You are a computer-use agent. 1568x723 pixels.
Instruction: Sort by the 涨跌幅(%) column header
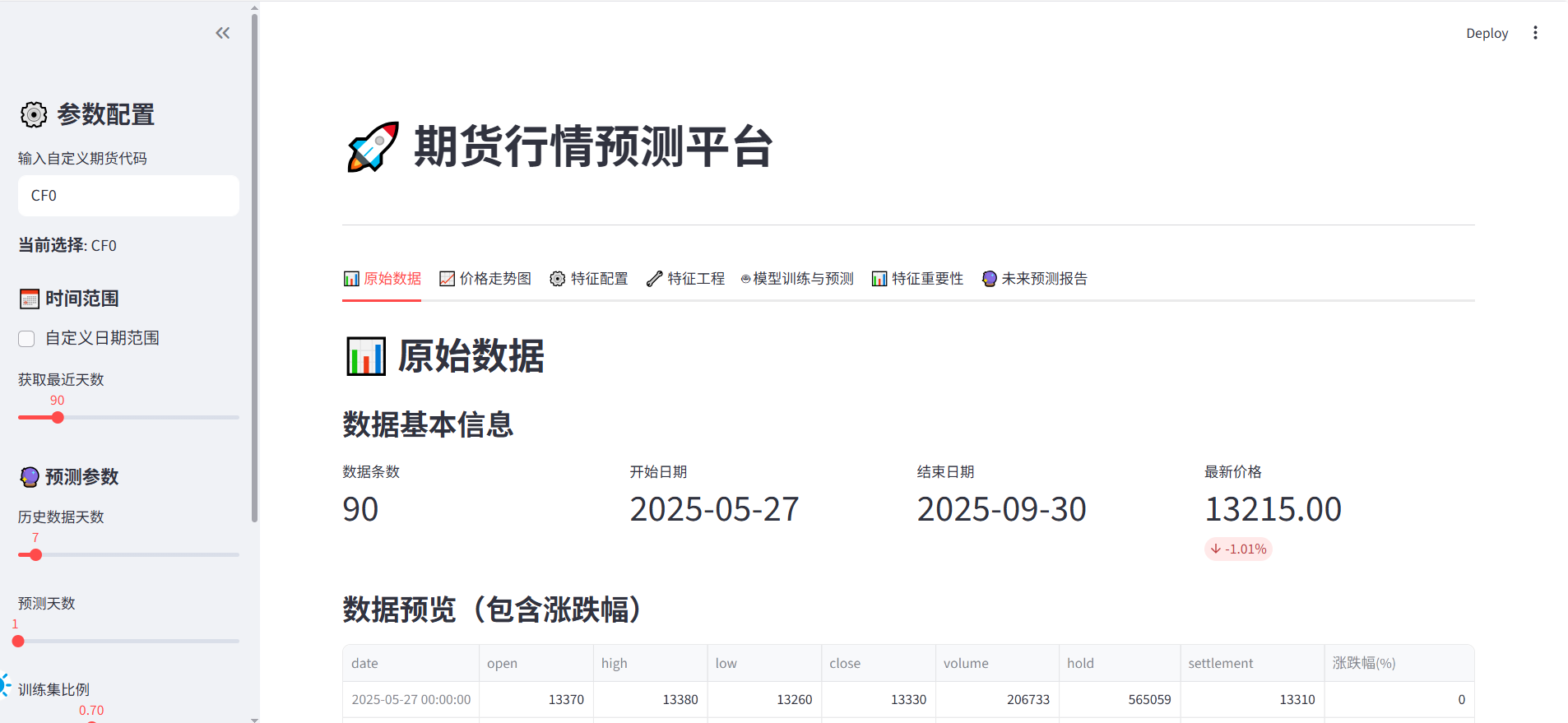(x=1399, y=663)
